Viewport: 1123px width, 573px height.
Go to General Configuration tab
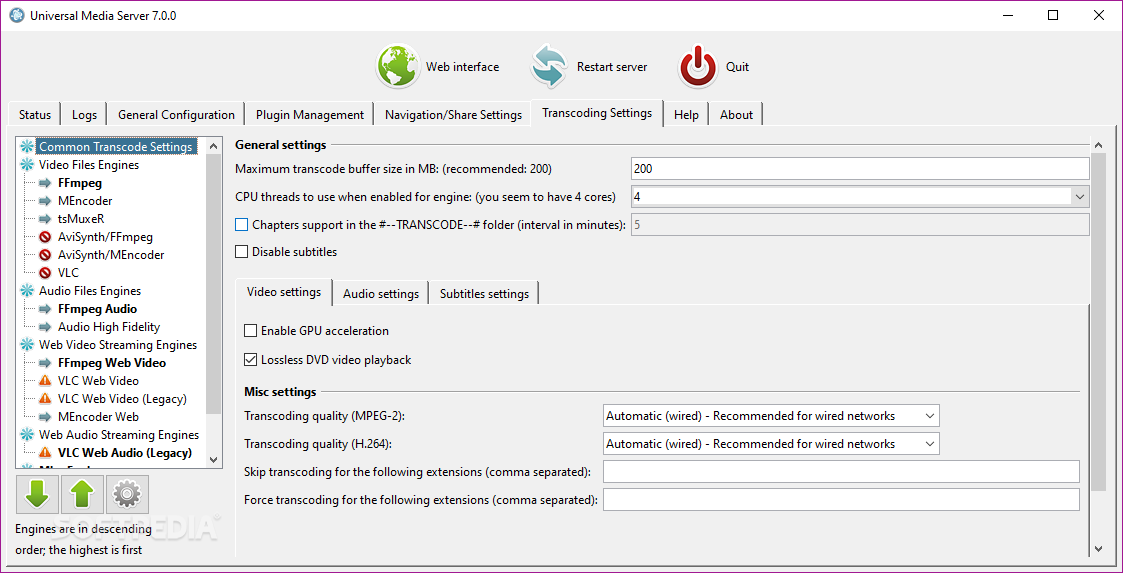click(176, 115)
